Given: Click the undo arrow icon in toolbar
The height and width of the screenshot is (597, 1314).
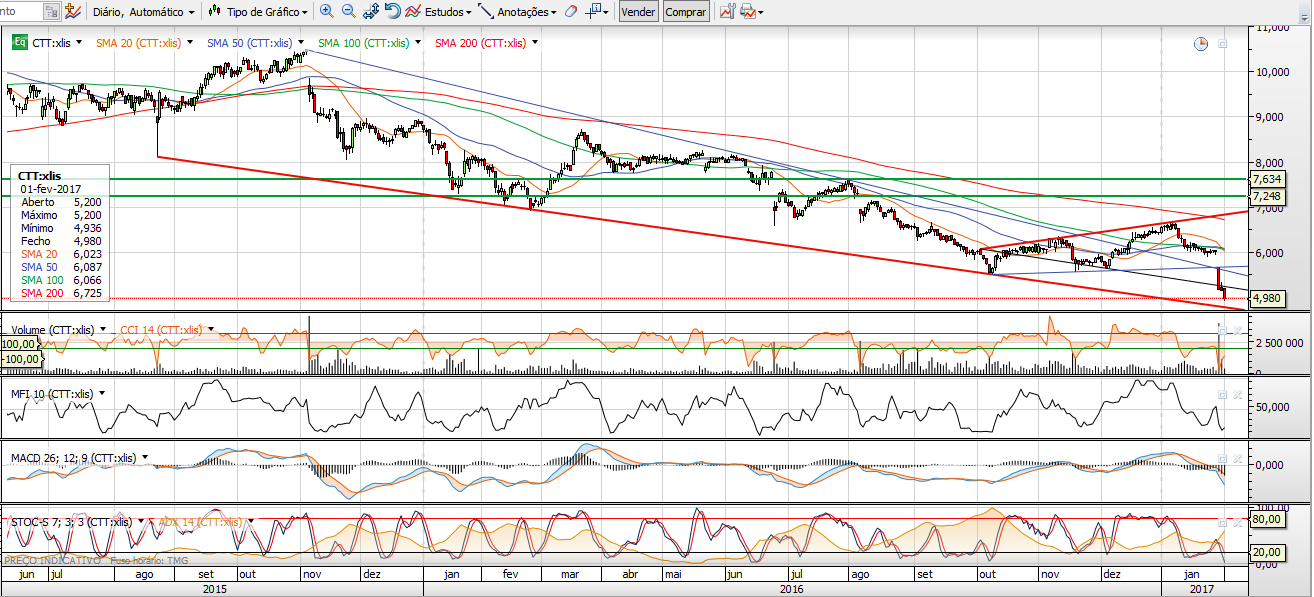Looking at the screenshot, I should click(x=392, y=12).
